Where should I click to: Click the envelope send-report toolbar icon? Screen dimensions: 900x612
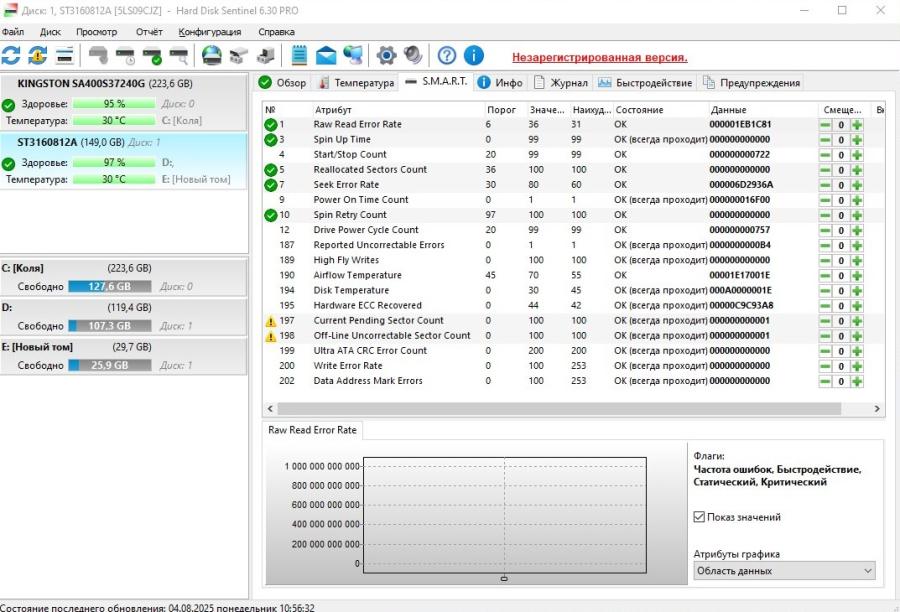click(326, 55)
